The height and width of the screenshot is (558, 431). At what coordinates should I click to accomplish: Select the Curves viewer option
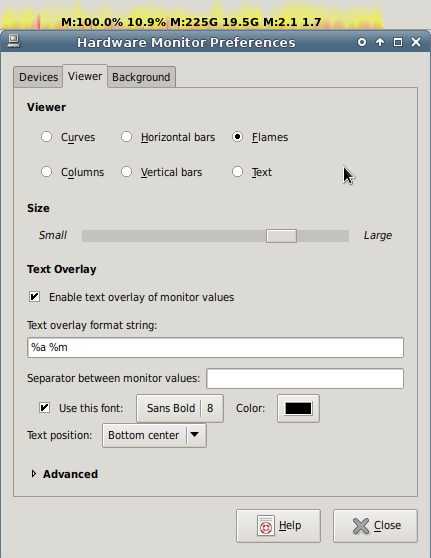[x=46, y=137]
